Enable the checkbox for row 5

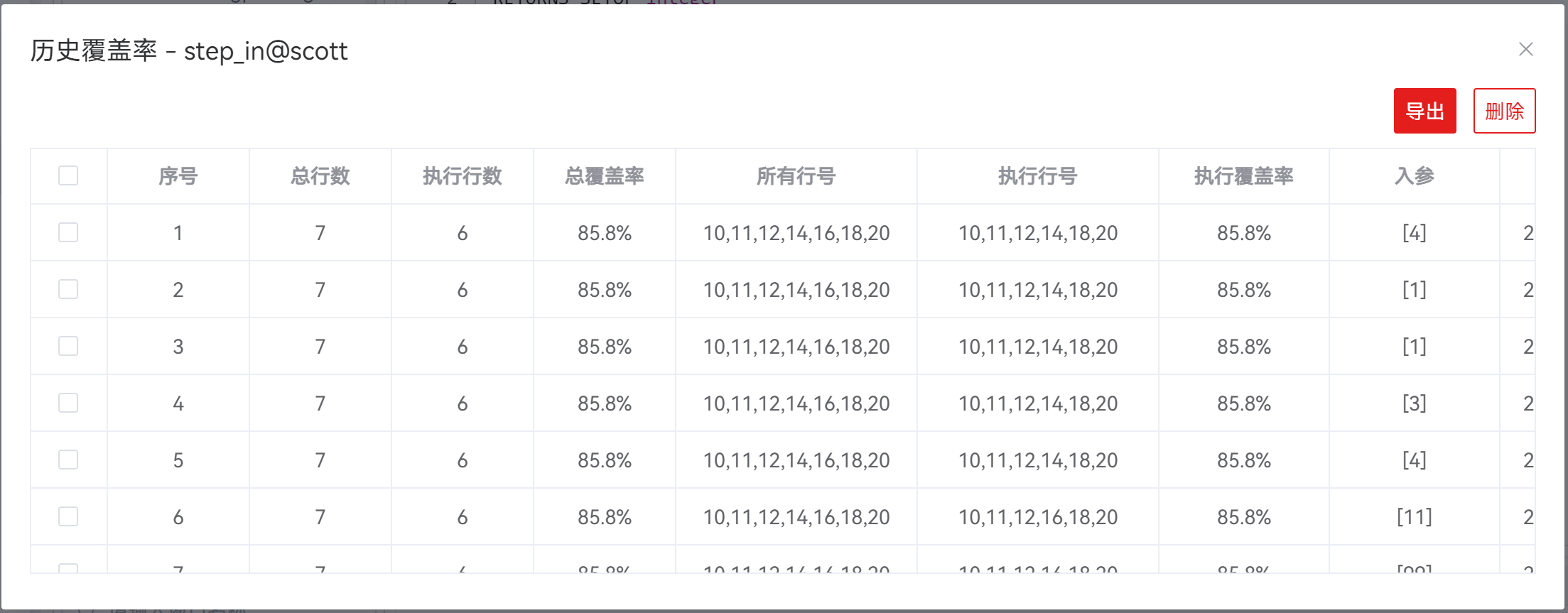point(68,460)
